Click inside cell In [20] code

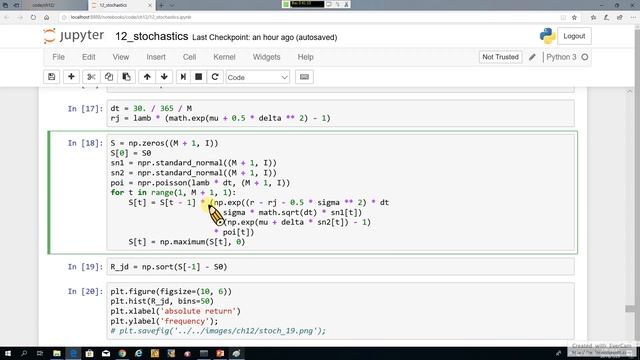[x=340, y=311]
